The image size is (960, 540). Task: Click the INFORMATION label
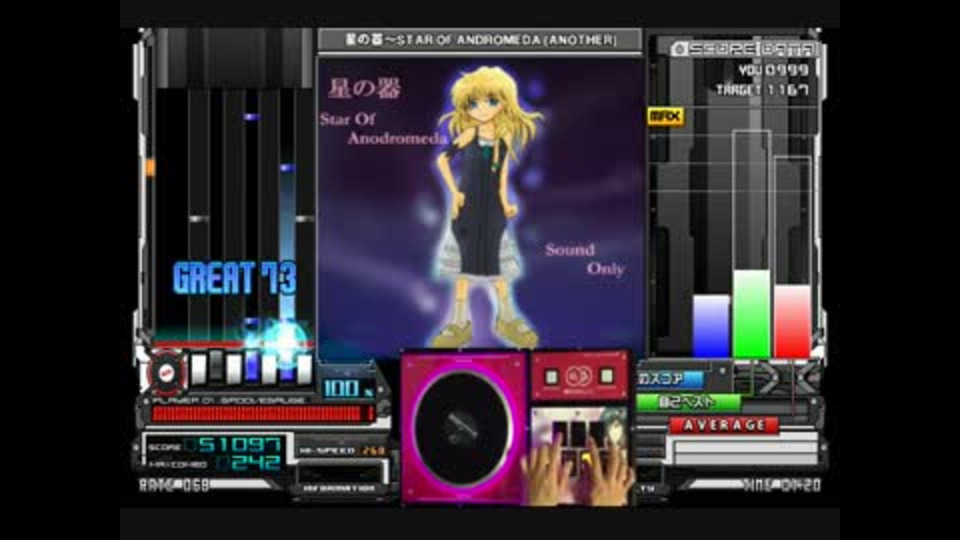point(339,489)
